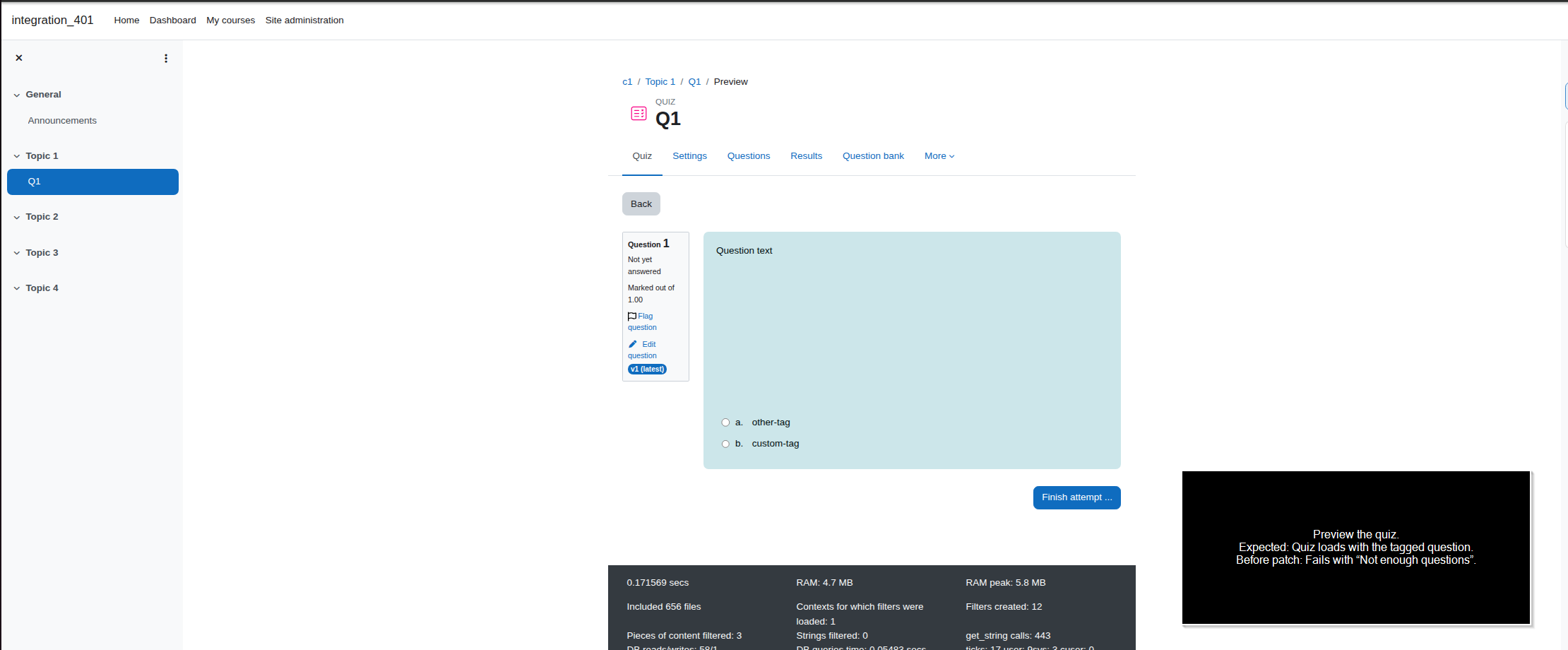
Task: Click Q1 breadcrumb link
Action: click(694, 82)
